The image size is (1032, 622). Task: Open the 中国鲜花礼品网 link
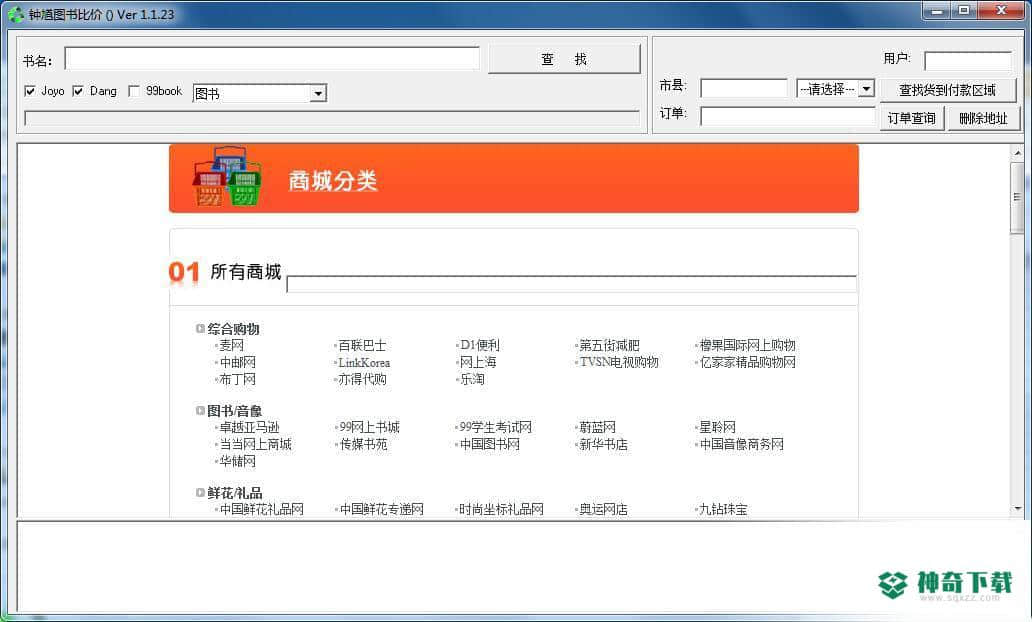tap(261, 509)
